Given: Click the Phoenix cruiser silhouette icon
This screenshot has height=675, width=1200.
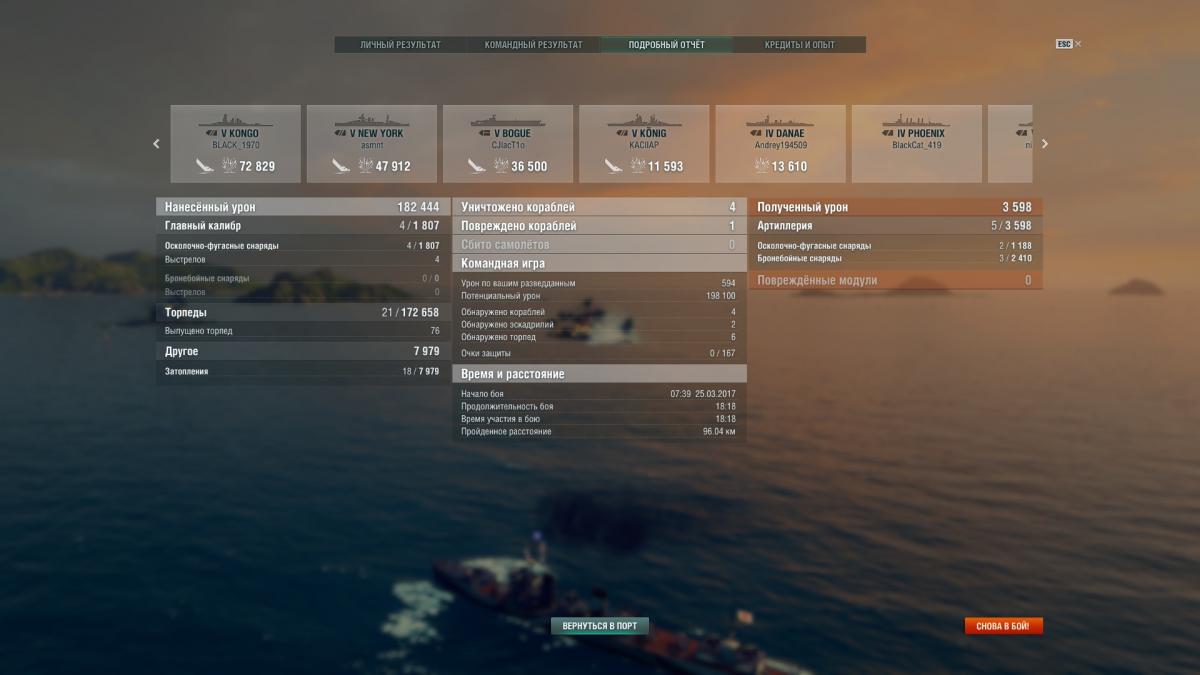Looking at the screenshot, I should pyautogui.click(x=916, y=120).
